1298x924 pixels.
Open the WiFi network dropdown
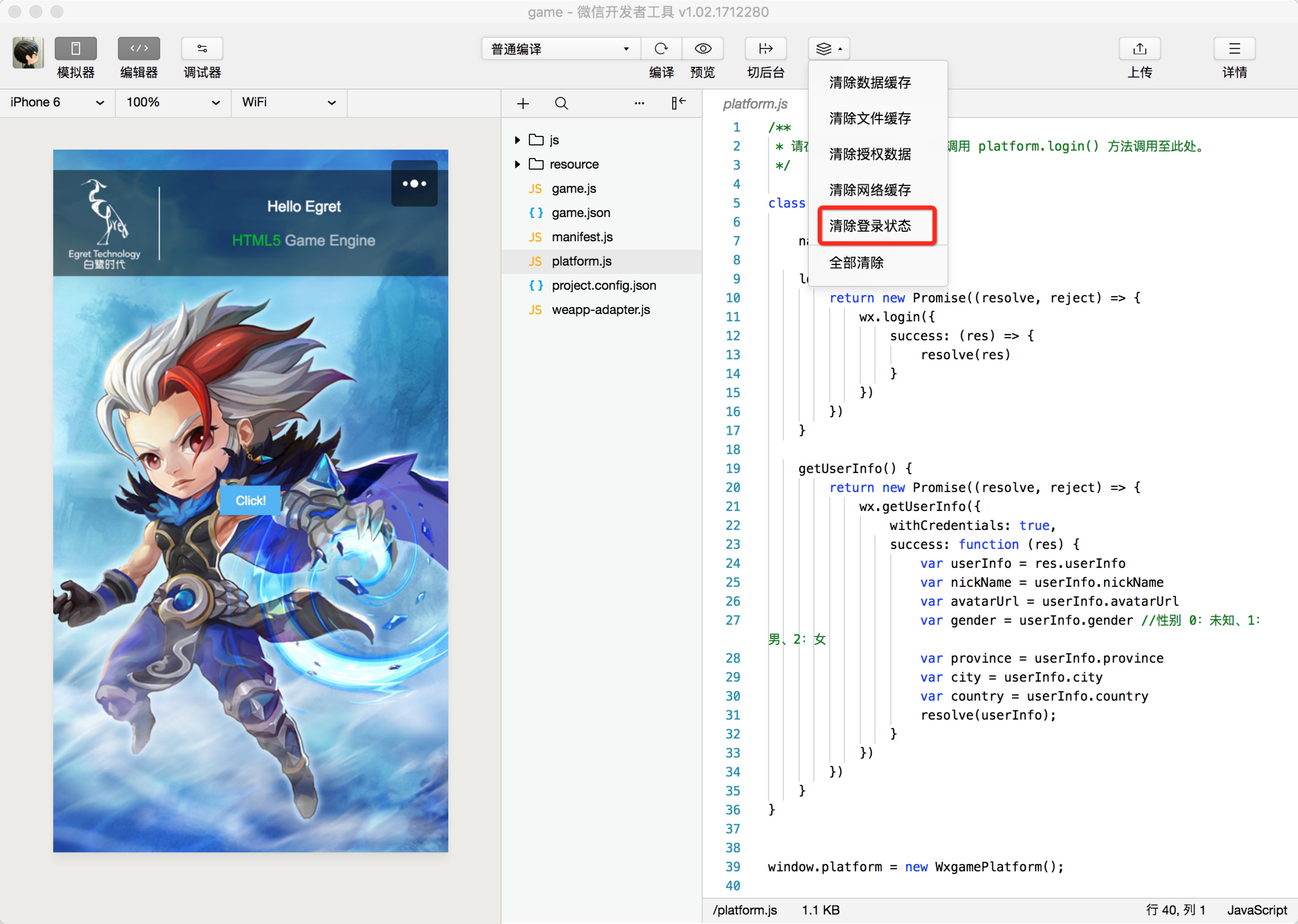(288, 102)
